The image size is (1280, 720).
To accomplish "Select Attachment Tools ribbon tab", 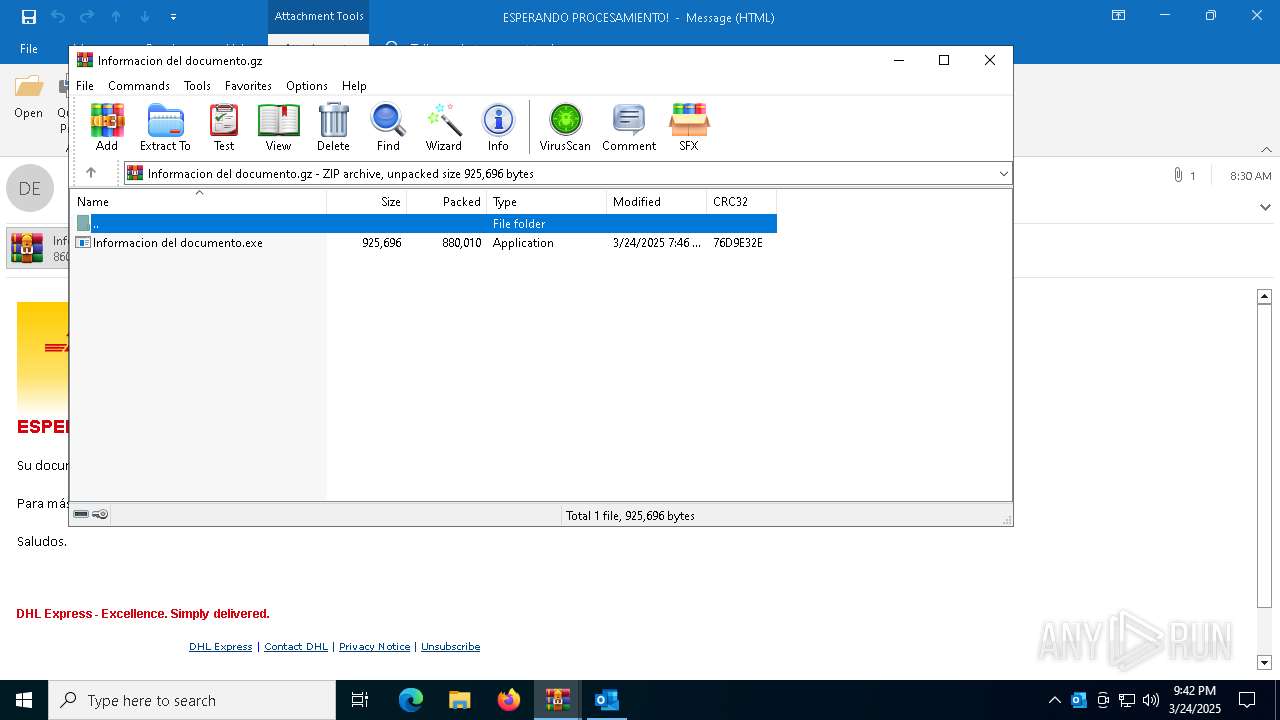I will coord(319,16).
